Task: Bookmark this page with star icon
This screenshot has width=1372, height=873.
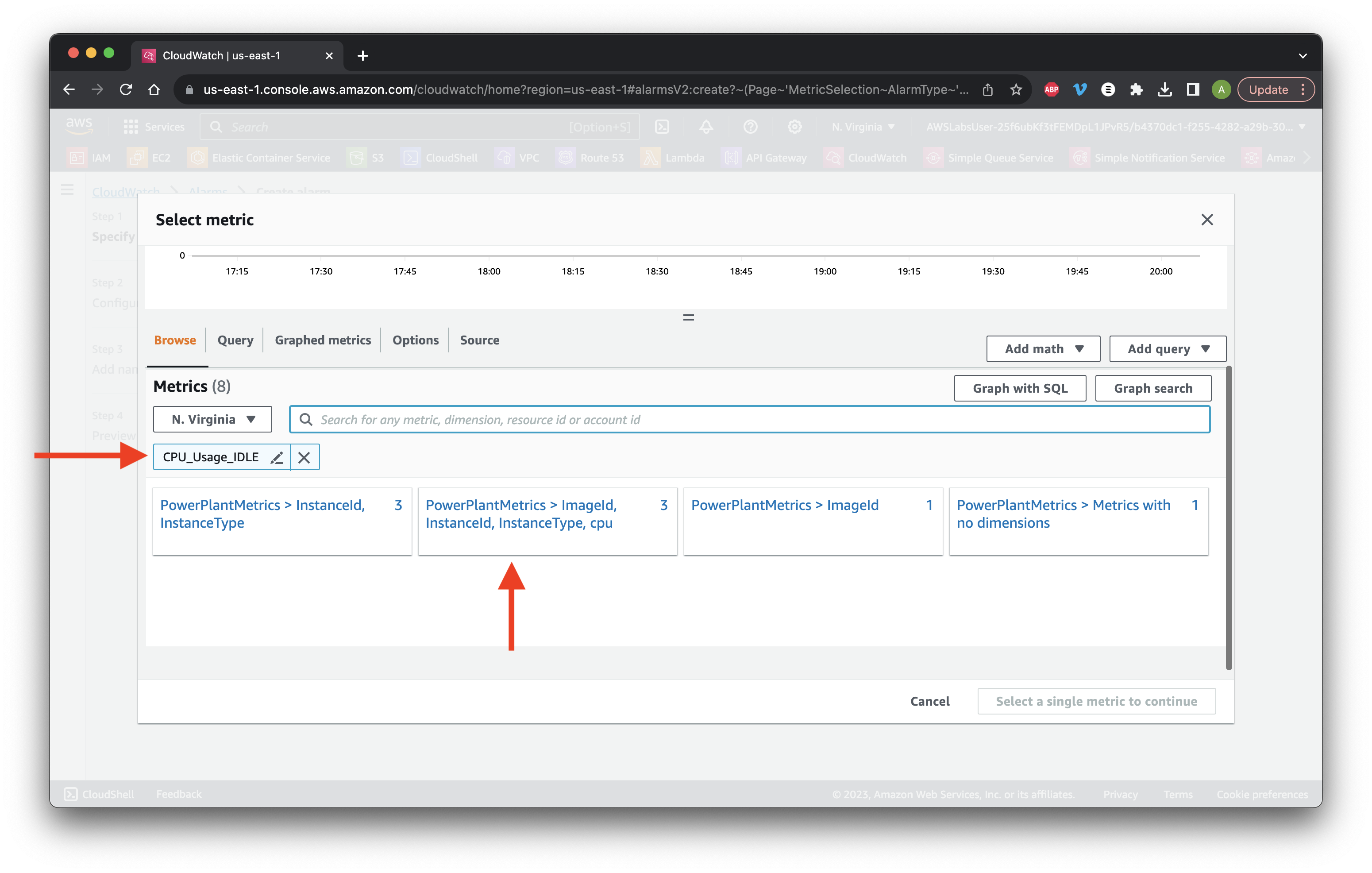Action: [x=1016, y=89]
